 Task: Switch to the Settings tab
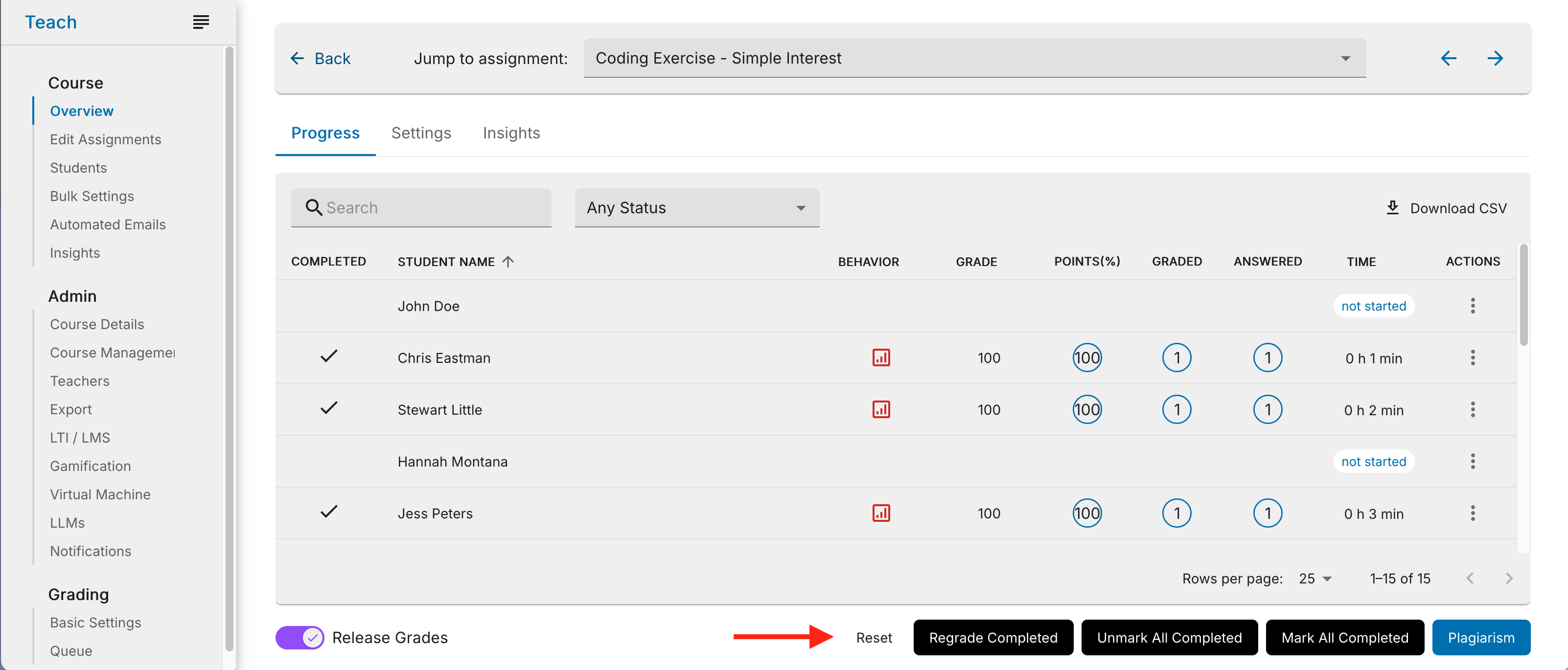(x=420, y=134)
